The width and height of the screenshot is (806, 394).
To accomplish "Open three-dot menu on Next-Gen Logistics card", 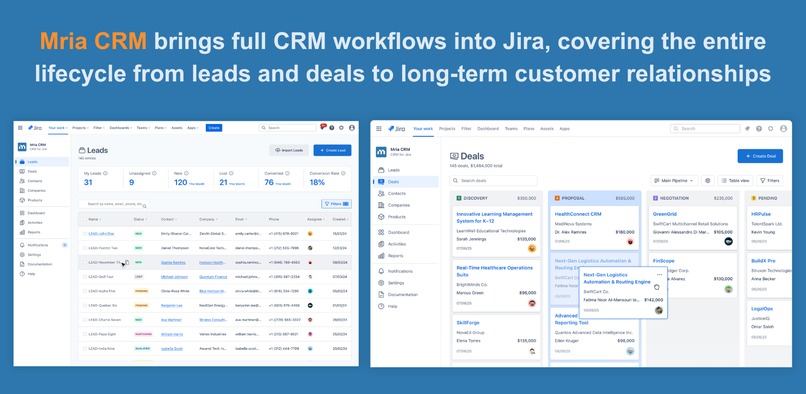I will (660, 275).
